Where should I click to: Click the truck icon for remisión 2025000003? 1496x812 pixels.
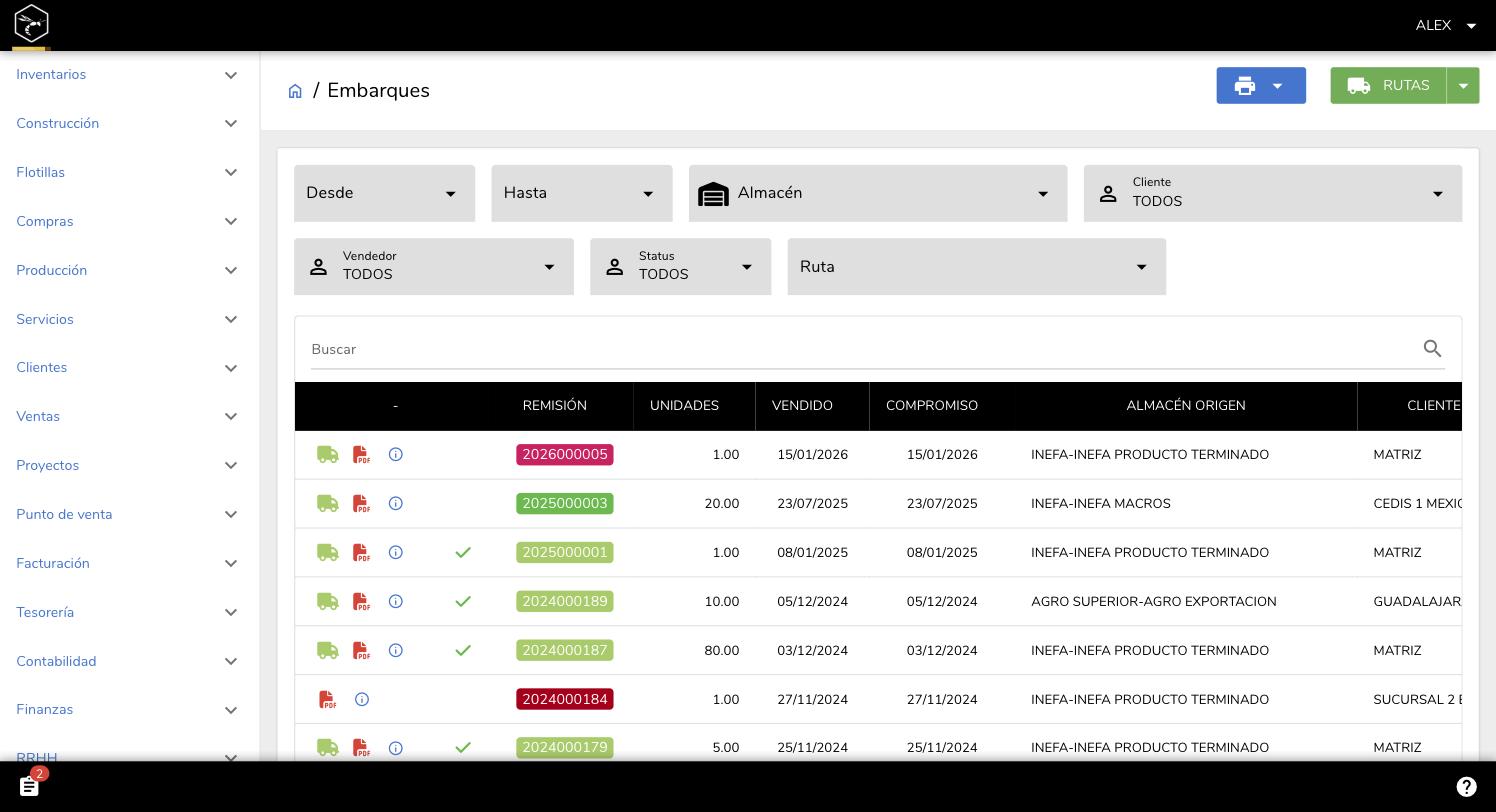coord(327,504)
